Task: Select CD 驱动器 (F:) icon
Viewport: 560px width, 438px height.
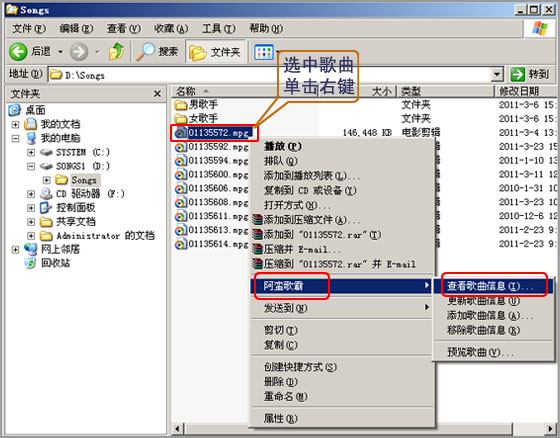Action: point(46,194)
